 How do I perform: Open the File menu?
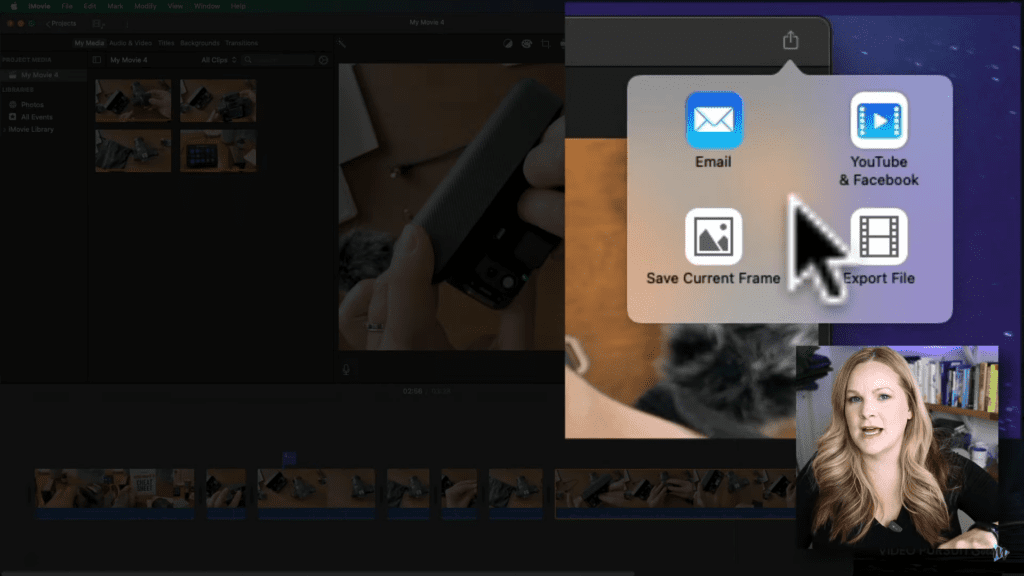pos(67,6)
